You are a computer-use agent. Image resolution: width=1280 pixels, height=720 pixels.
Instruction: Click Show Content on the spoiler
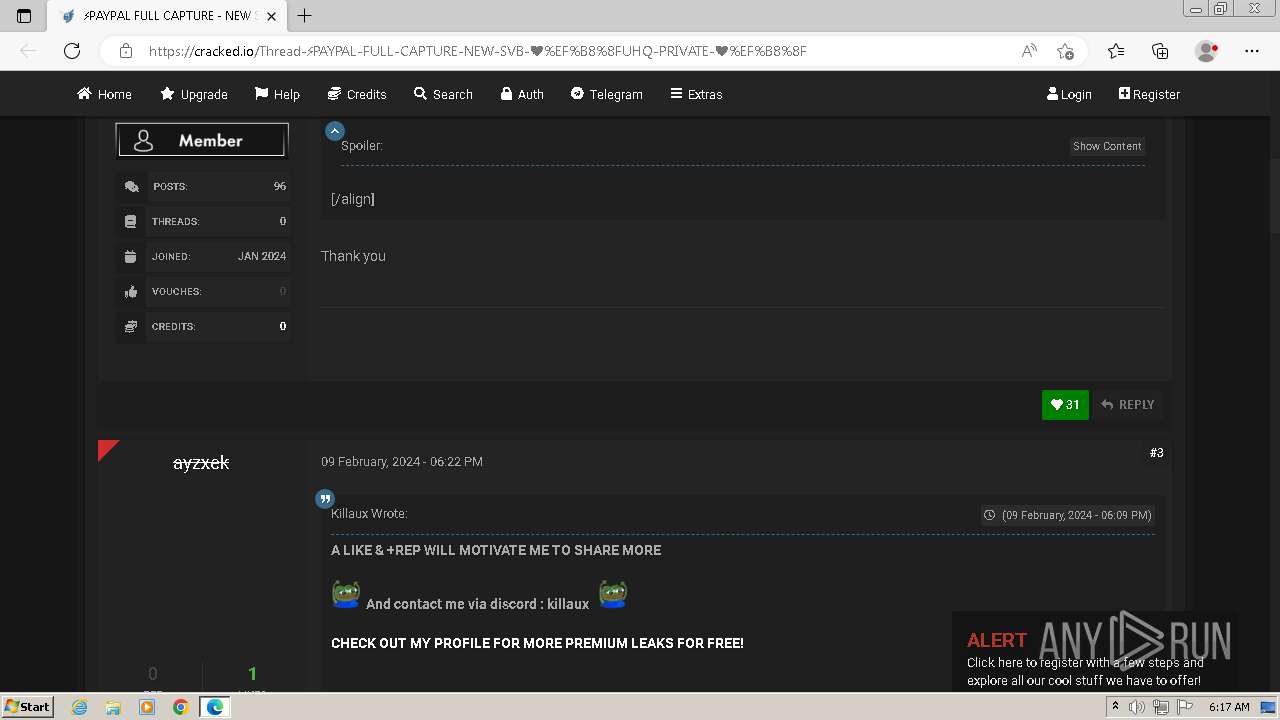(x=1107, y=146)
